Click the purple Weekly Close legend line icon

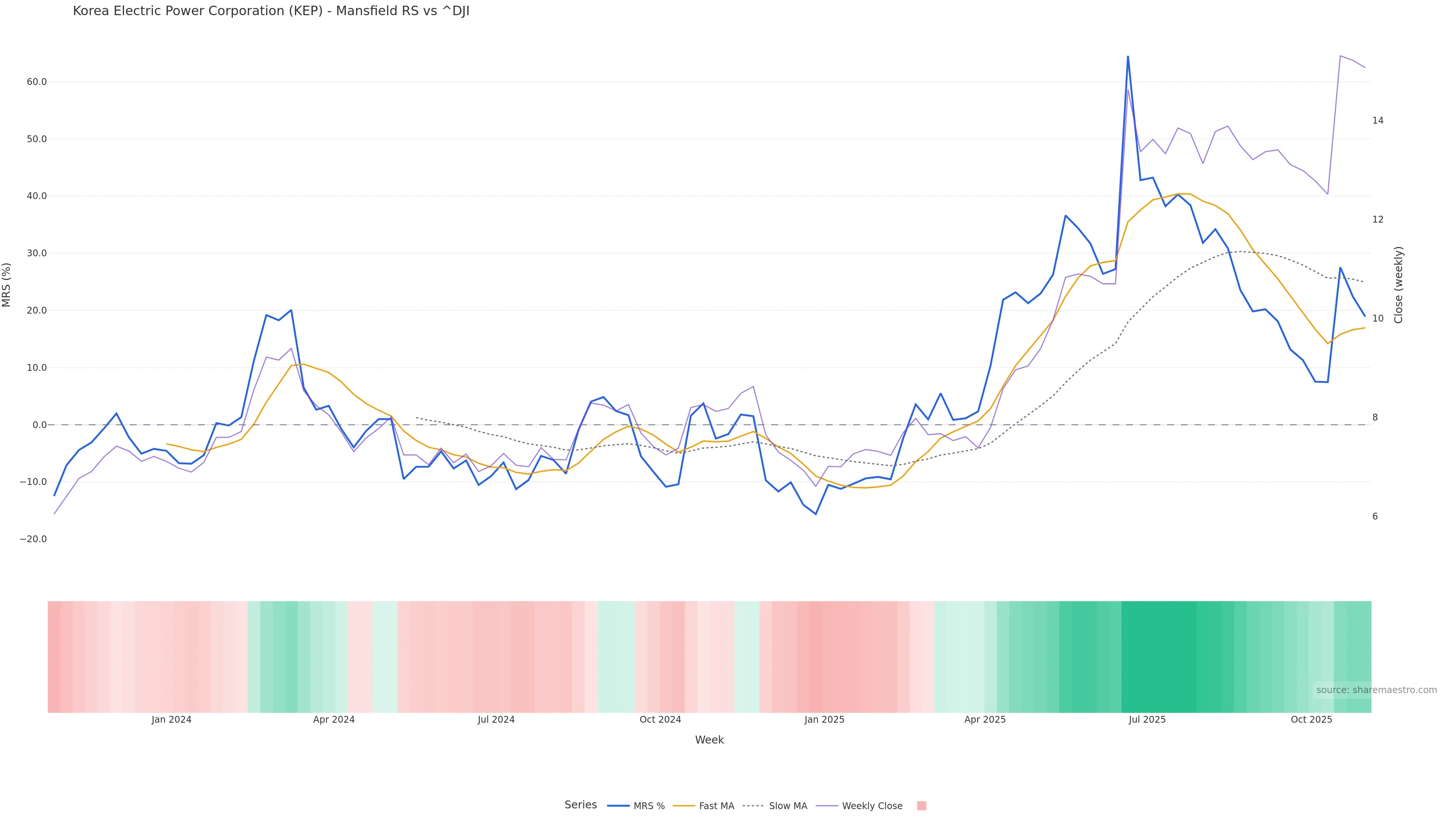tap(827, 806)
